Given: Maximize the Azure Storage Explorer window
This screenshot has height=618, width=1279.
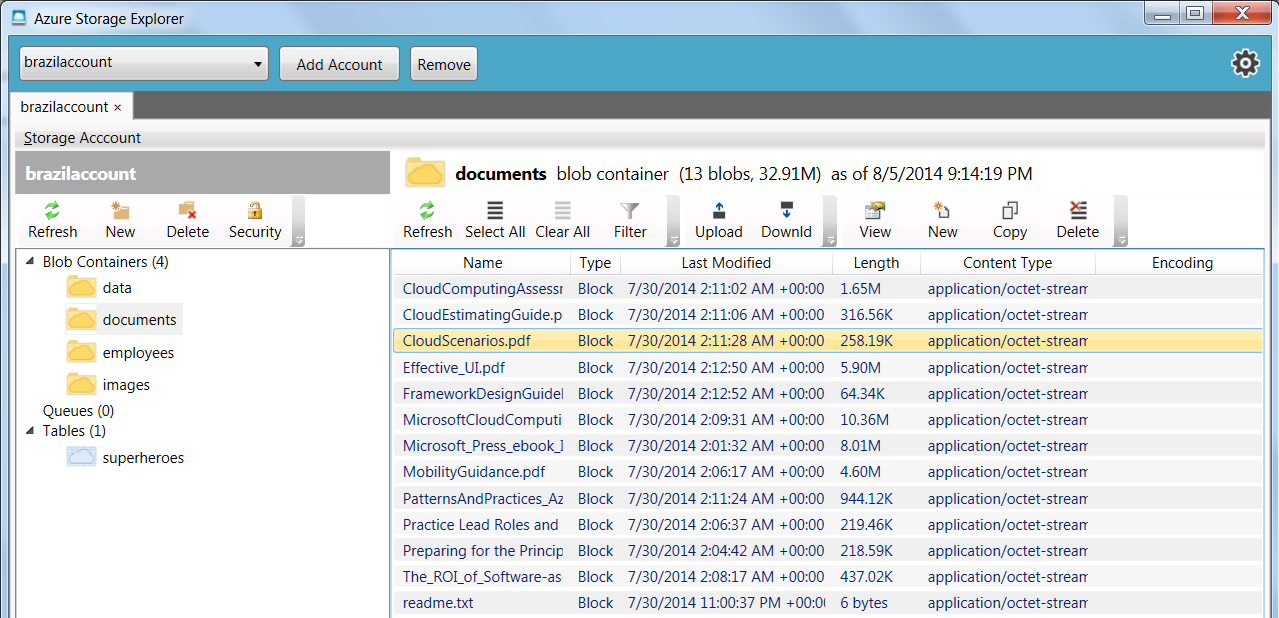Looking at the screenshot, I should pos(1194,12).
